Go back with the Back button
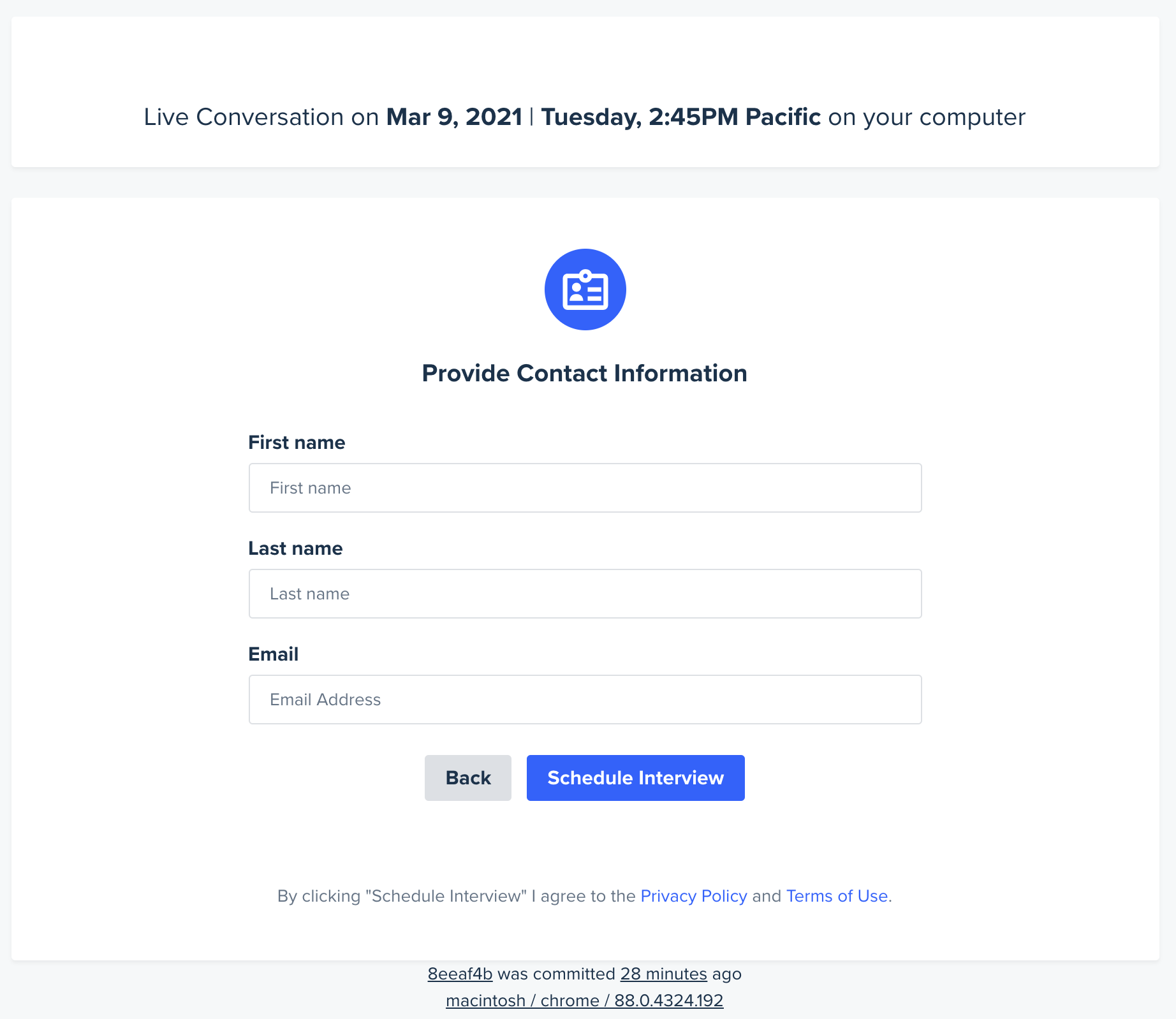The image size is (1176, 1019). [x=468, y=778]
